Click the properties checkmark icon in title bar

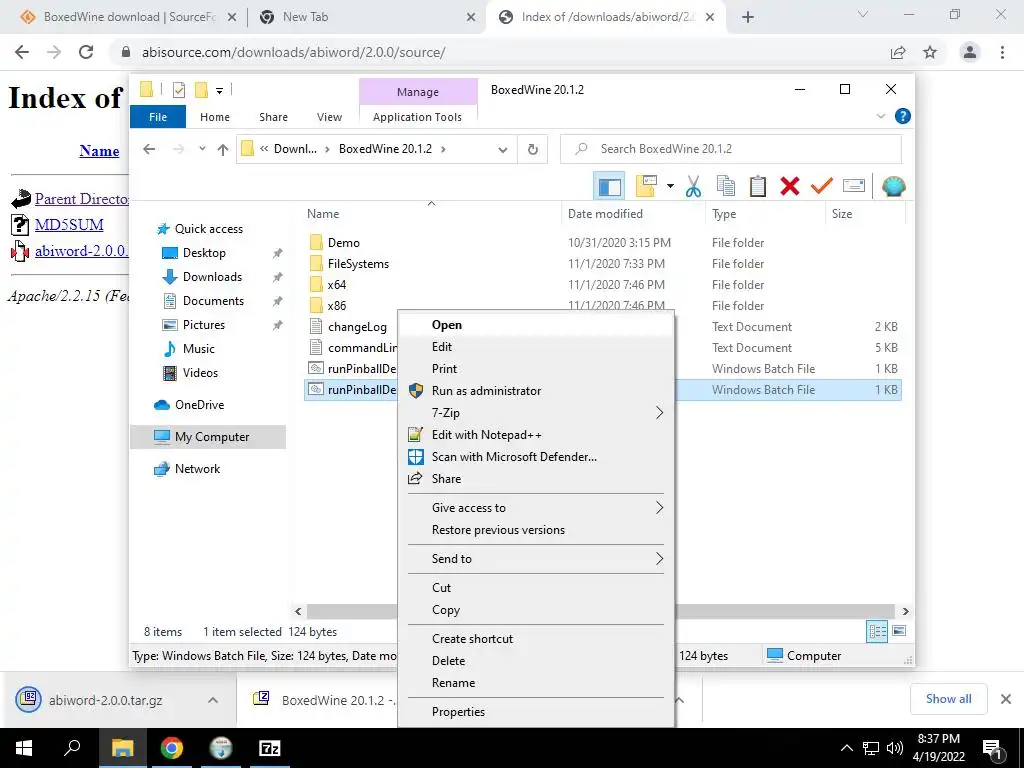pyautogui.click(x=178, y=90)
